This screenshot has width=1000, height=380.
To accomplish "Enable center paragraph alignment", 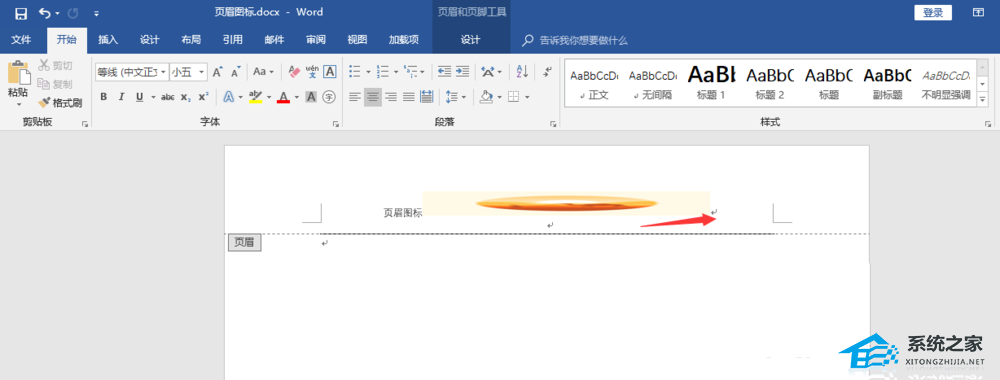I will 372,97.
